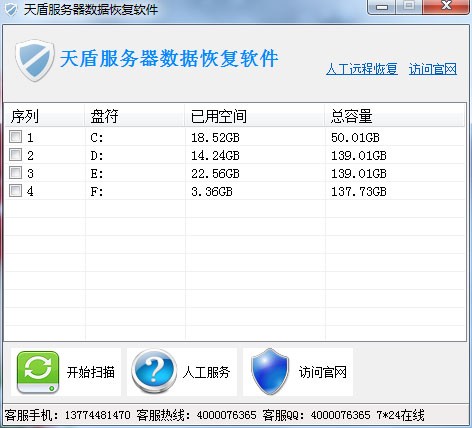Click the green start scan drive icon
The height and width of the screenshot is (428, 472).
(x=38, y=372)
